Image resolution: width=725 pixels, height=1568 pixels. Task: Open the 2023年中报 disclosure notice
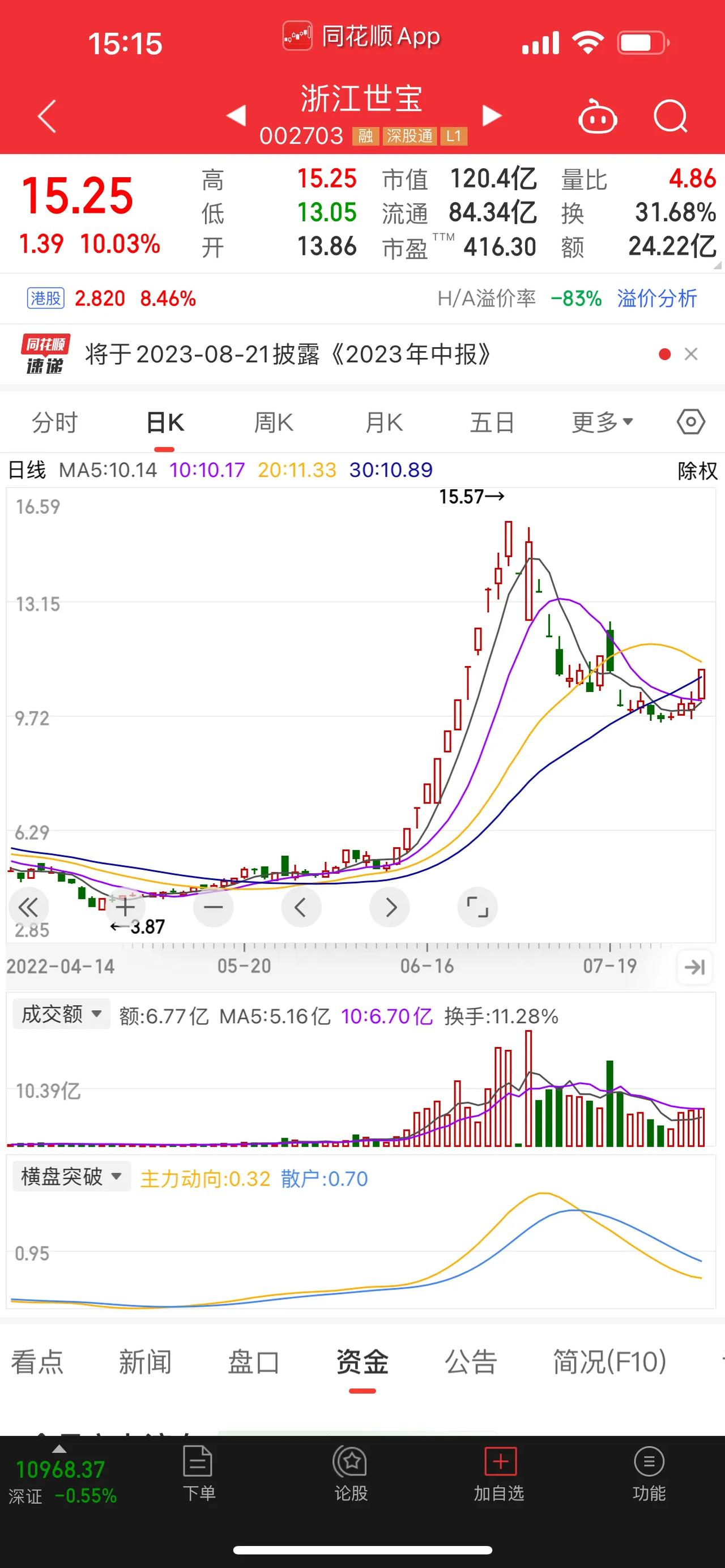click(288, 354)
